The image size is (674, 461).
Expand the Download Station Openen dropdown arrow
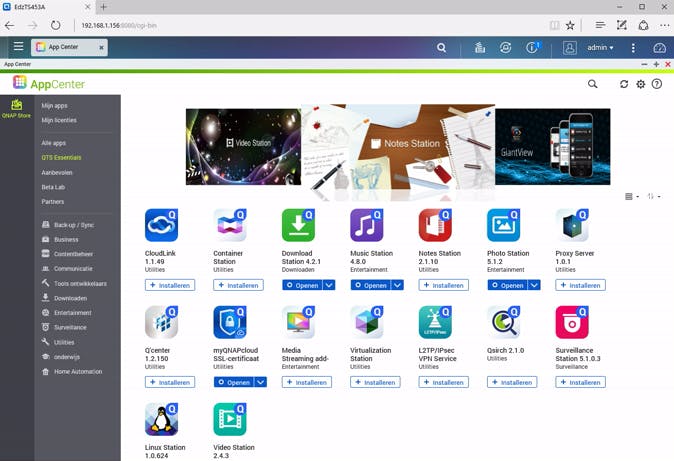click(x=329, y=285)
